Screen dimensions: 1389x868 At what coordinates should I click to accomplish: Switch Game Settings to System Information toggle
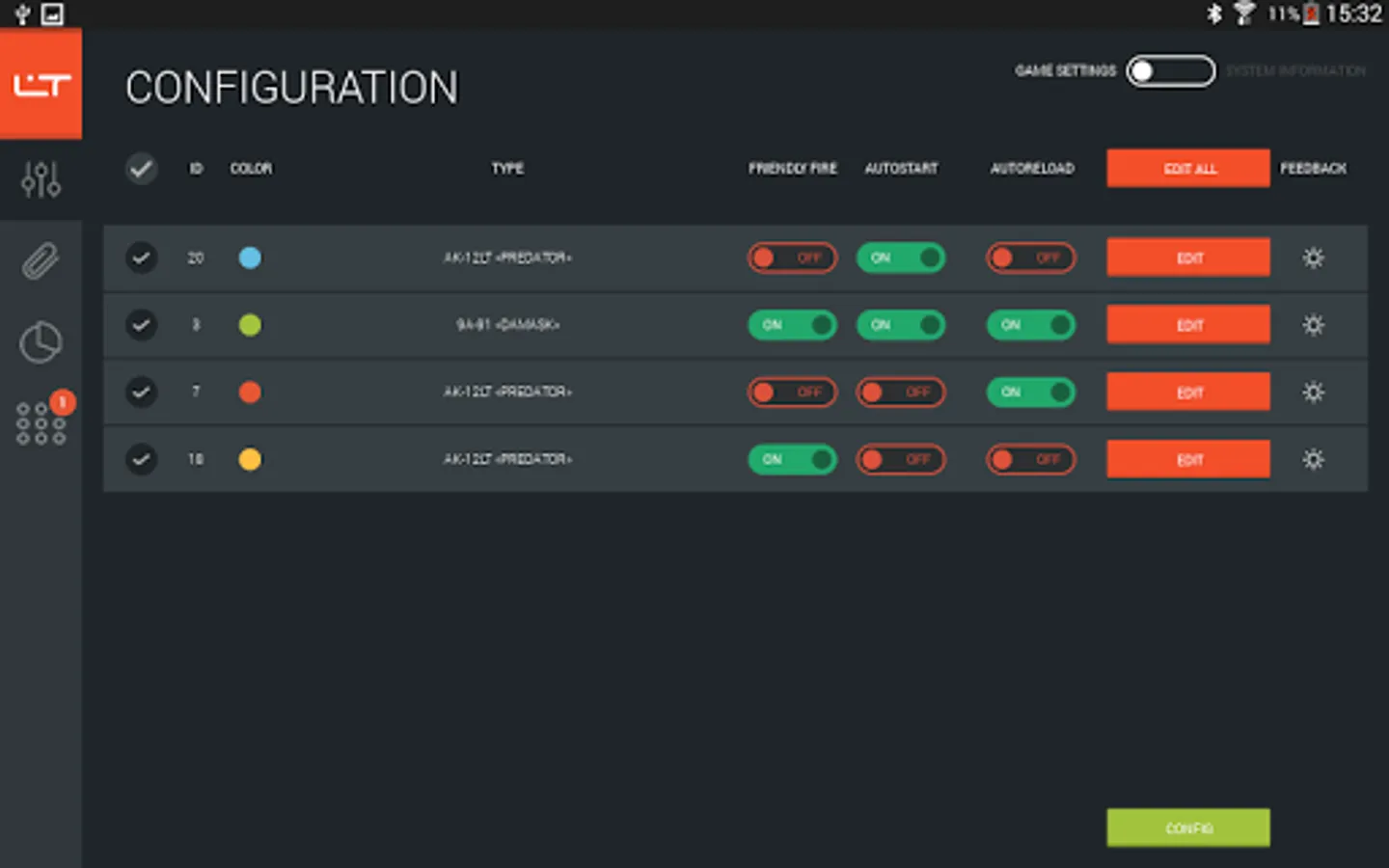[x=1170, y=71]
